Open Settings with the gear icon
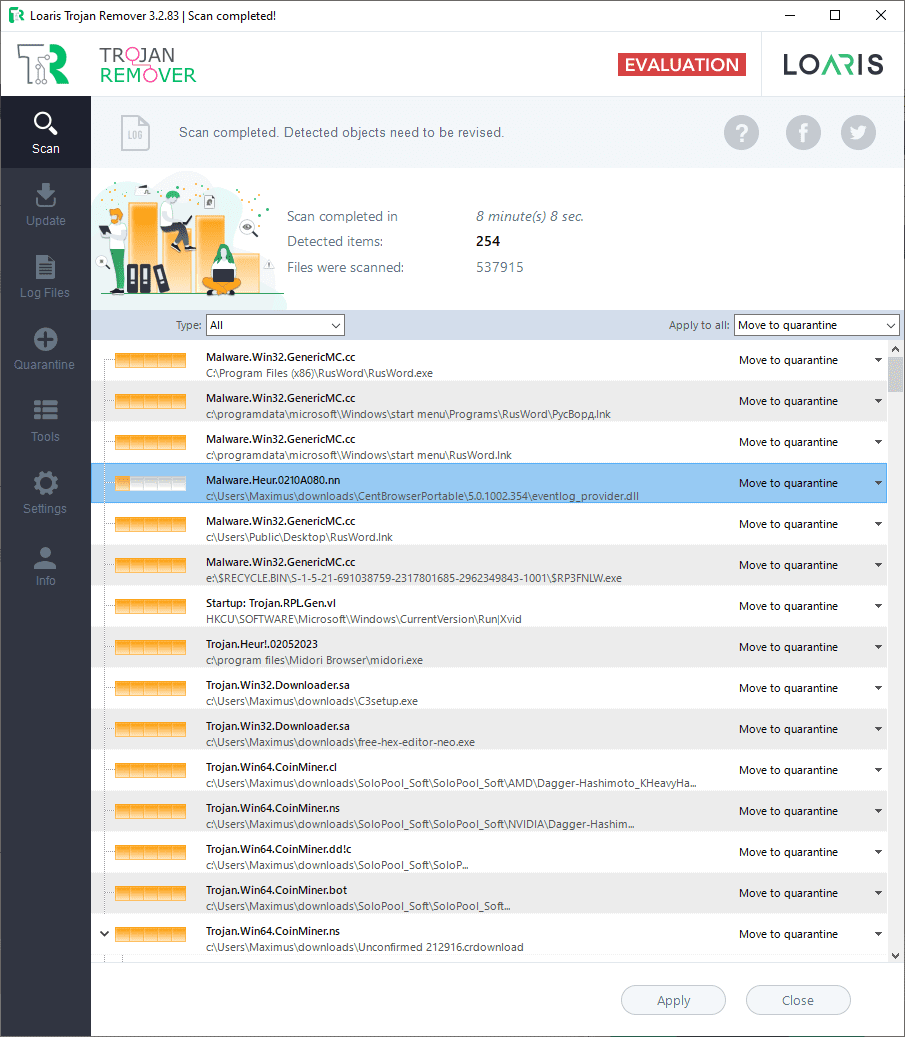Screen dimensions: 905x1037 click(x=46, y=493)
